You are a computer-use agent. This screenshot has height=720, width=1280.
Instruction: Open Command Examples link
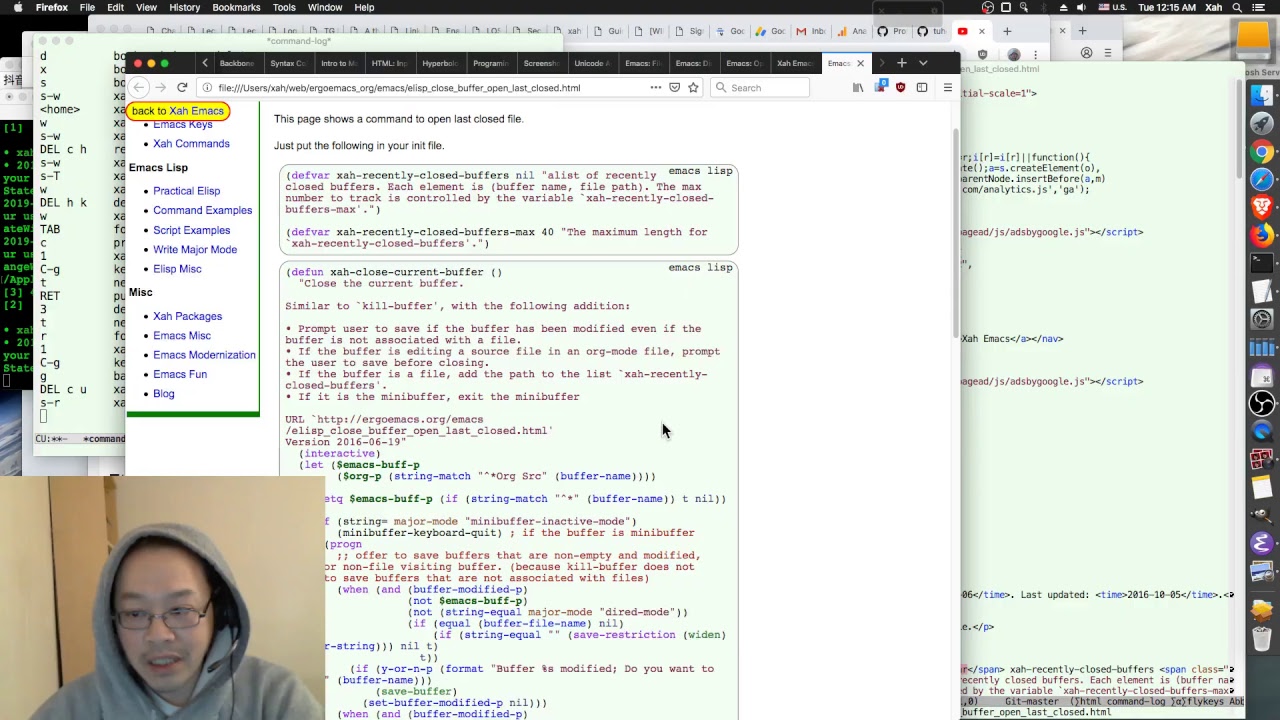pos(202,210)
